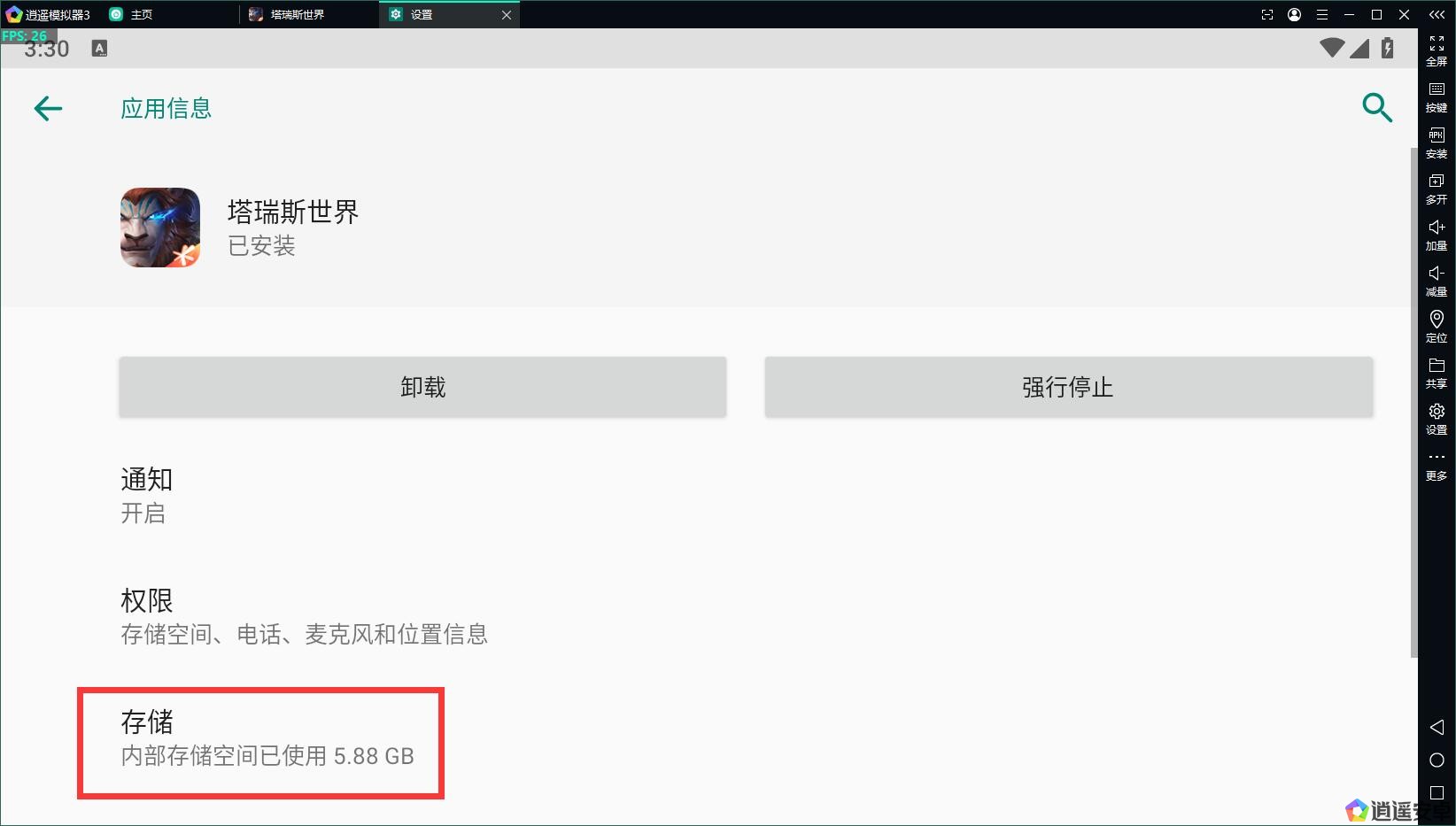Click the 强行停止 force stop button
The height and width of the screenshot is (826, 1456).
pyautogui.click(x=1068, y=387)
